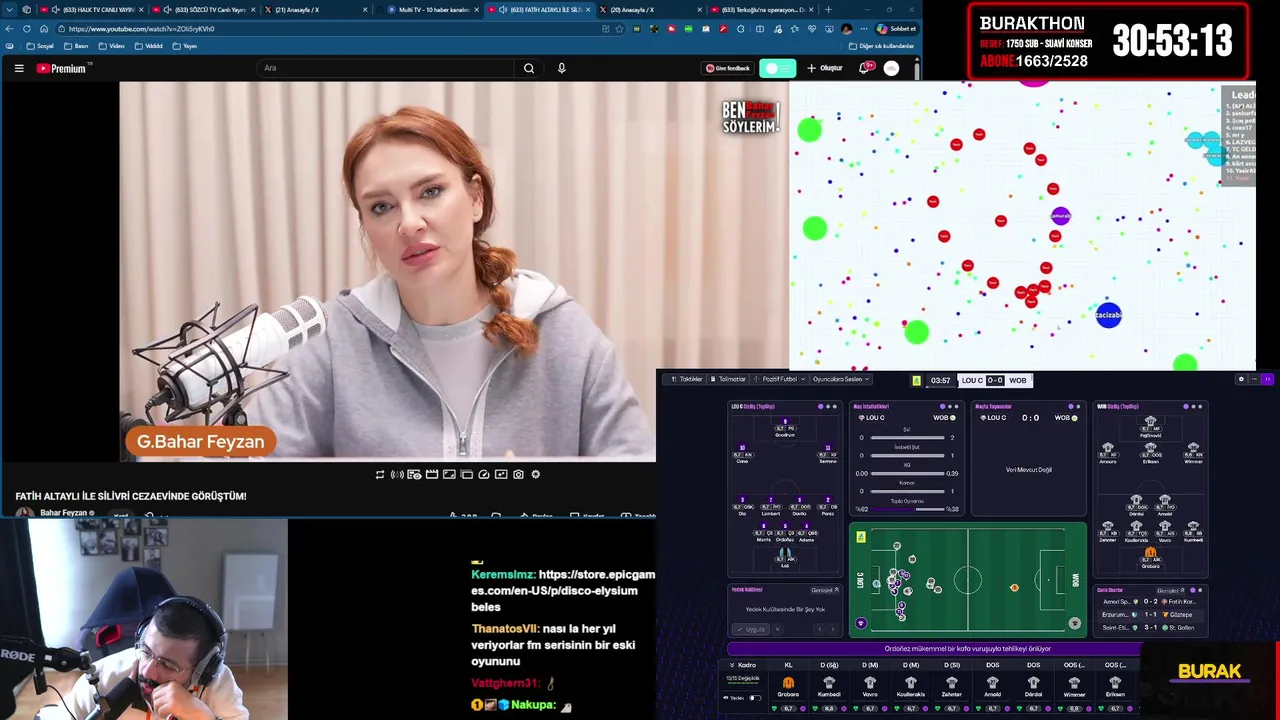1280x720 pixels.
Task: Collapse the Kadro squad bar chevron
Action: [x=732, y=665]
